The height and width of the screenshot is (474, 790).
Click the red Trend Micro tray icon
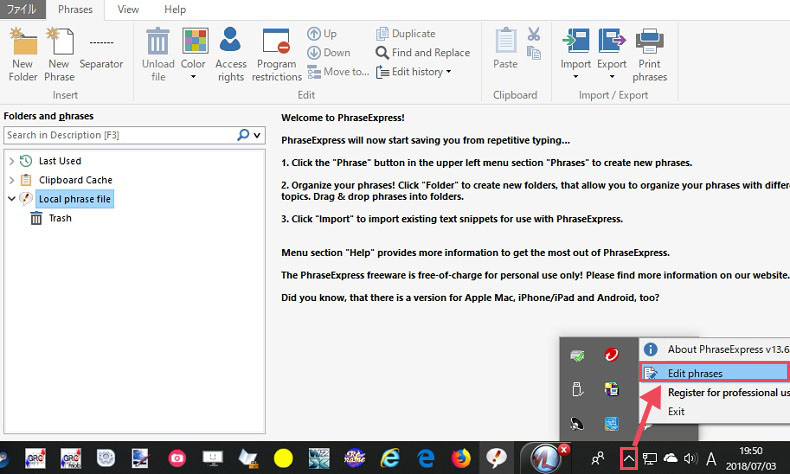click(x=612, y=355)
